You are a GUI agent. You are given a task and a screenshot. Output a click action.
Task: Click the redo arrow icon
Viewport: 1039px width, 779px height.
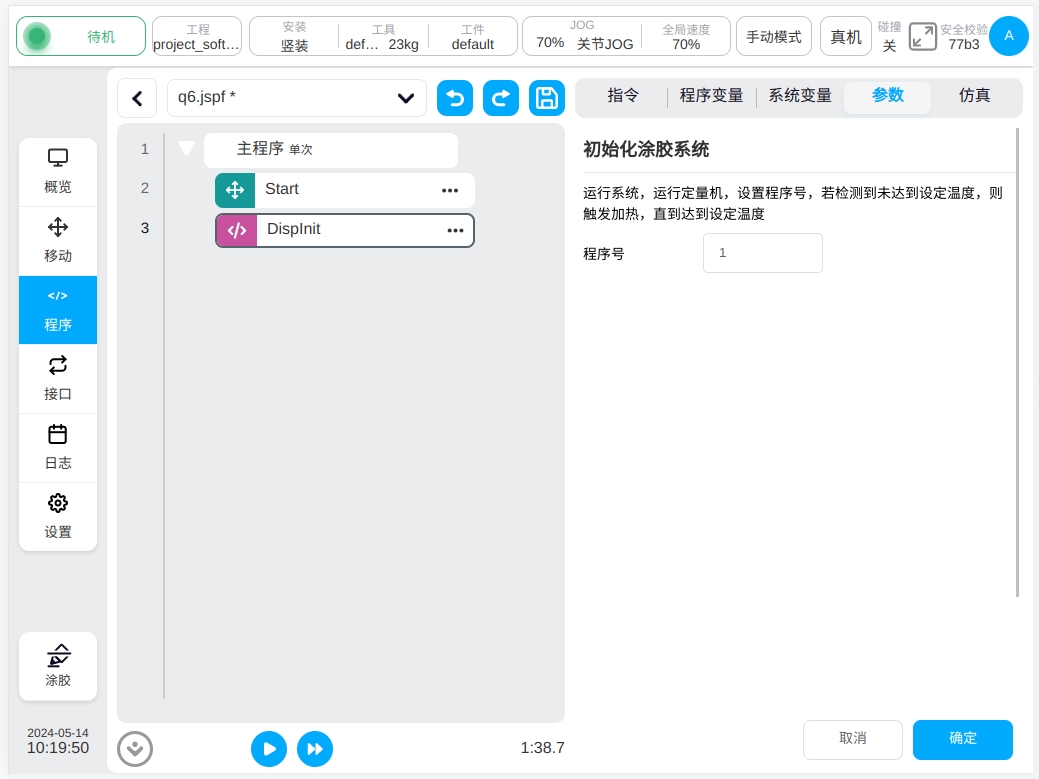click(x=501, y=98)
